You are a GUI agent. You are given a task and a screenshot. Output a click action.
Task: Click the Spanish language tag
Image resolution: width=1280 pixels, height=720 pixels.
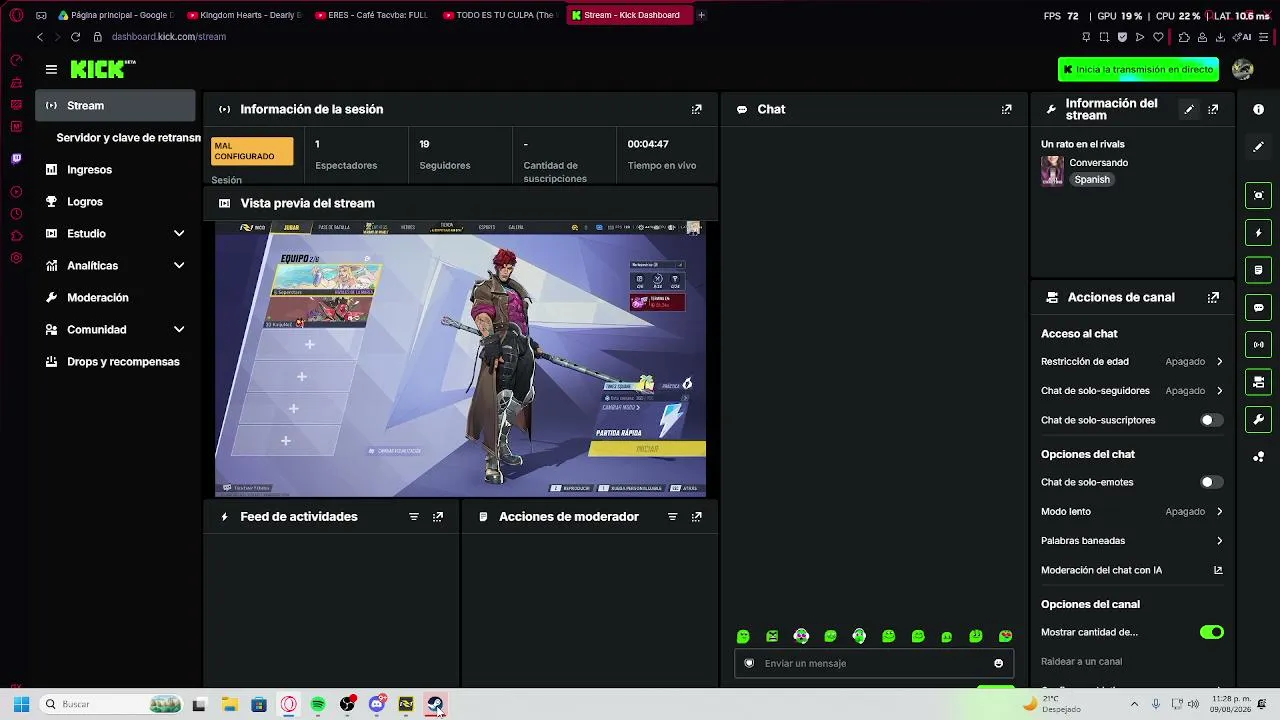1092,180
